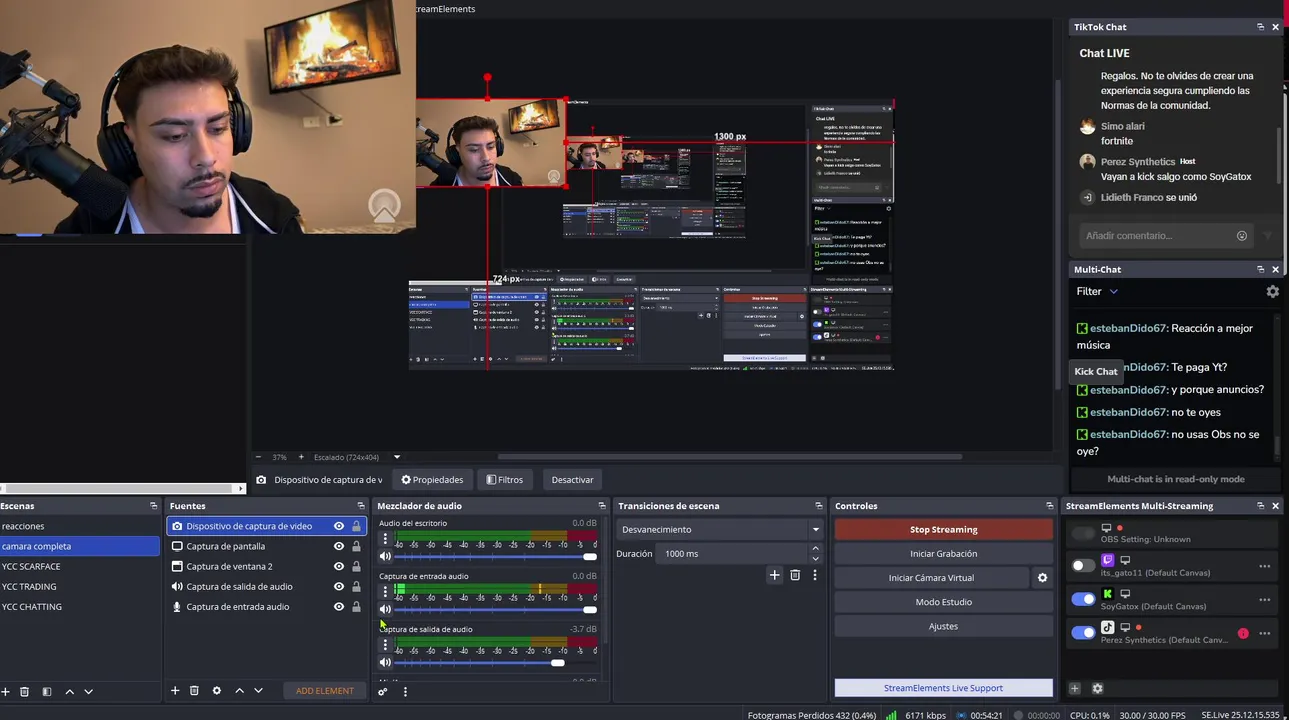Open scene filters icon in Escenas toolbar

click(46, 691)
